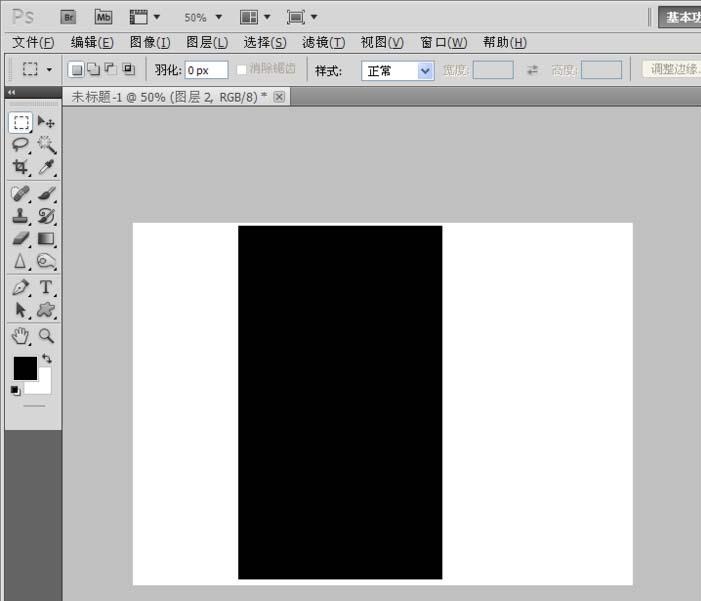Select the Move tool
Viewport: 701px width, 601px height.
click(46, 122)
